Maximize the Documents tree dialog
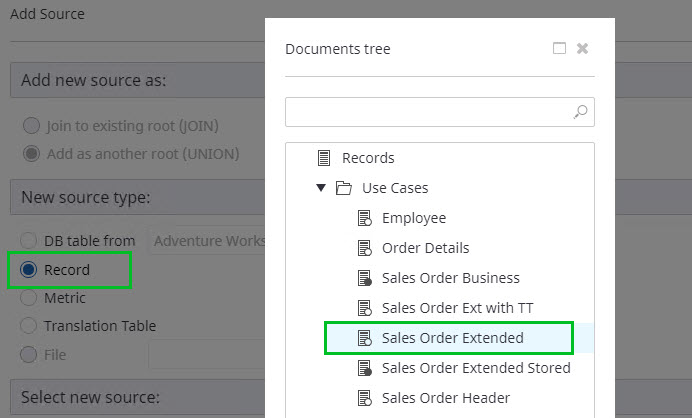692x418 pixels. pyautogui.click(x=559, y=48)
